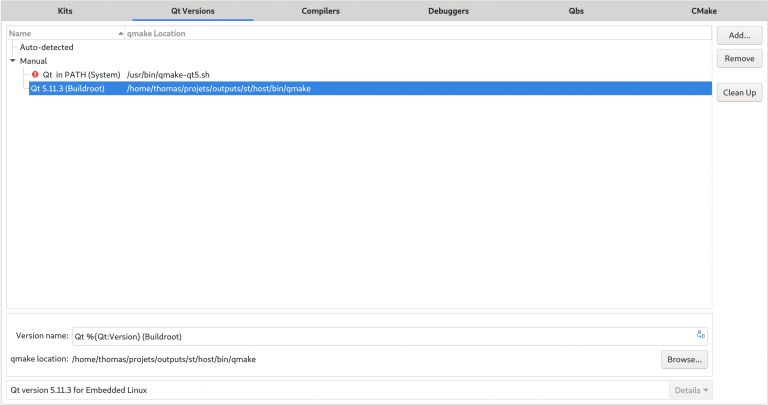768x405 pixels.
Task: Remove the selected Qt version
Action: pyautogui.click(x=740, y=58)
